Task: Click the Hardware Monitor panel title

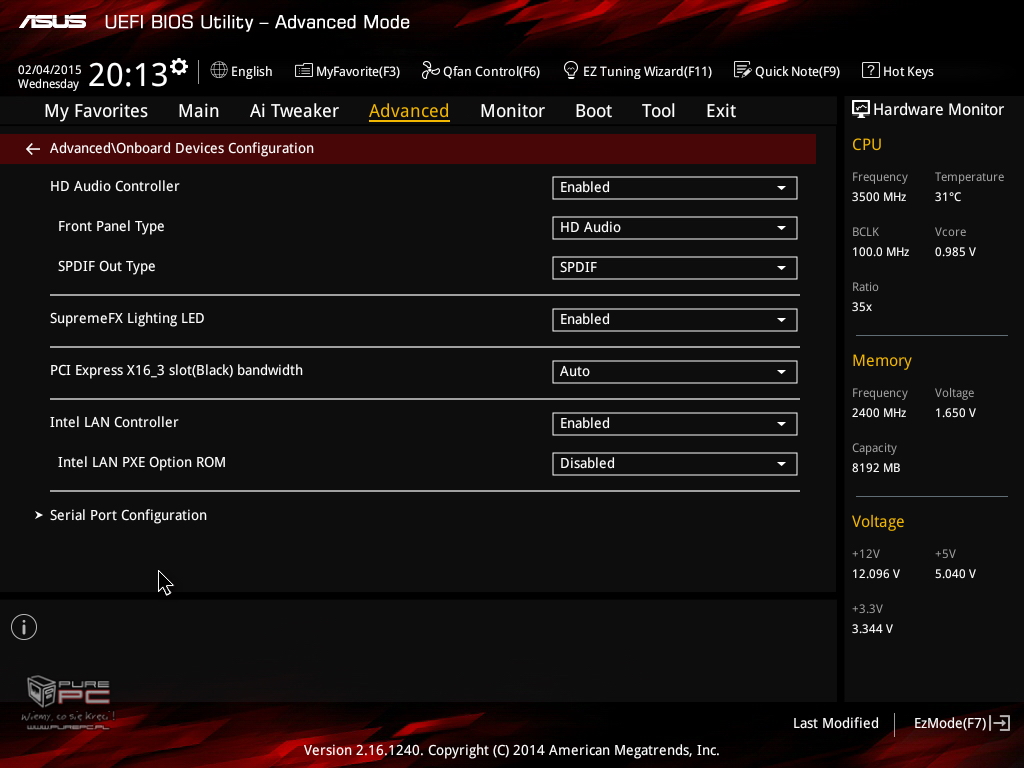Action: click(938, 110)
